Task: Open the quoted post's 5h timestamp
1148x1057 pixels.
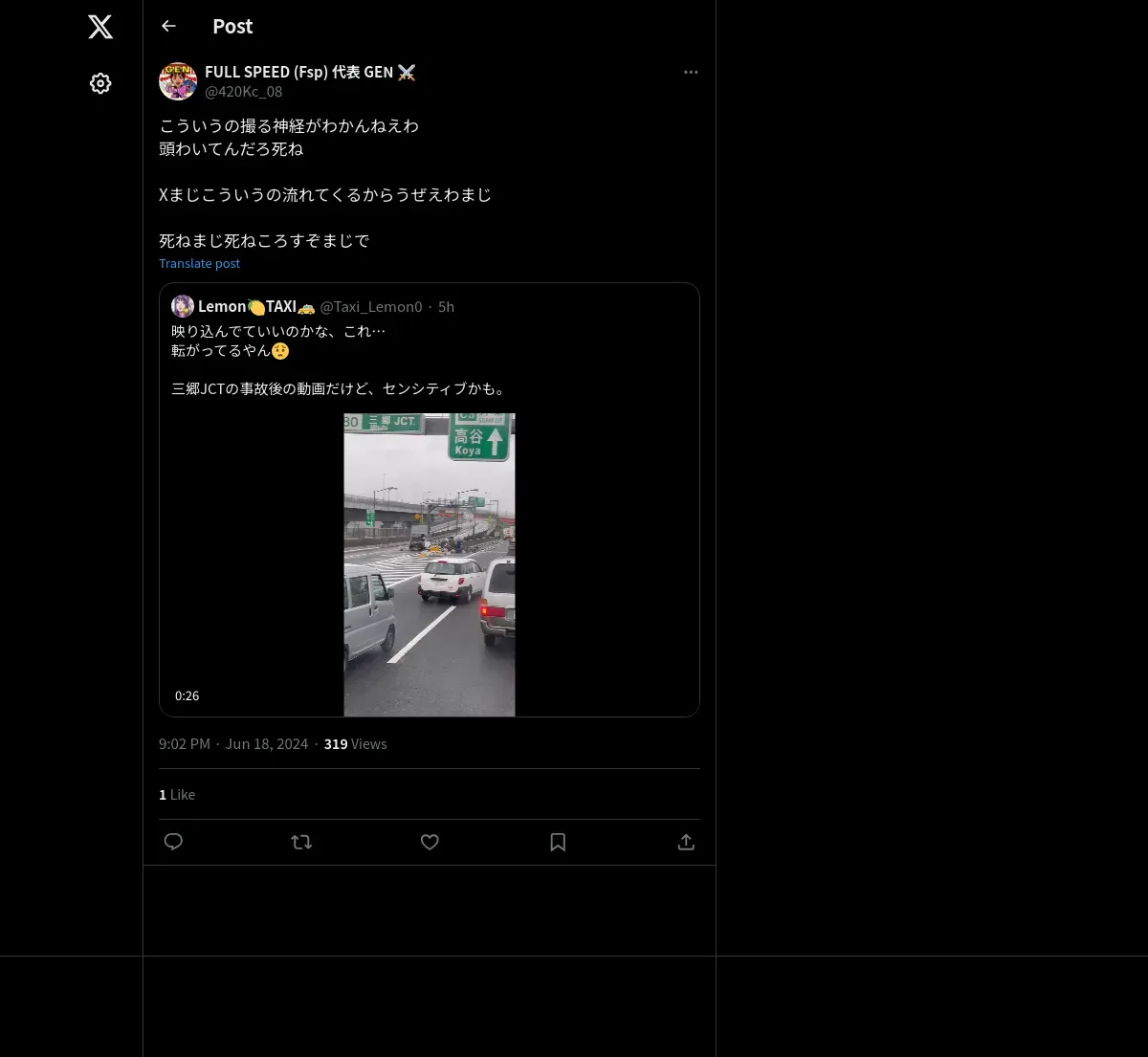Action: coord(446,306)
